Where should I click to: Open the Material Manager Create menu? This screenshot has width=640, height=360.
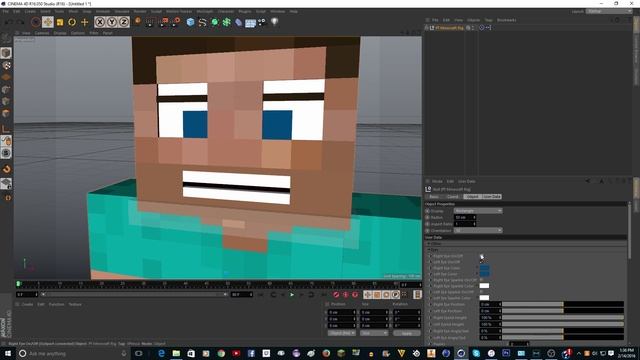[x=27, y=304]
